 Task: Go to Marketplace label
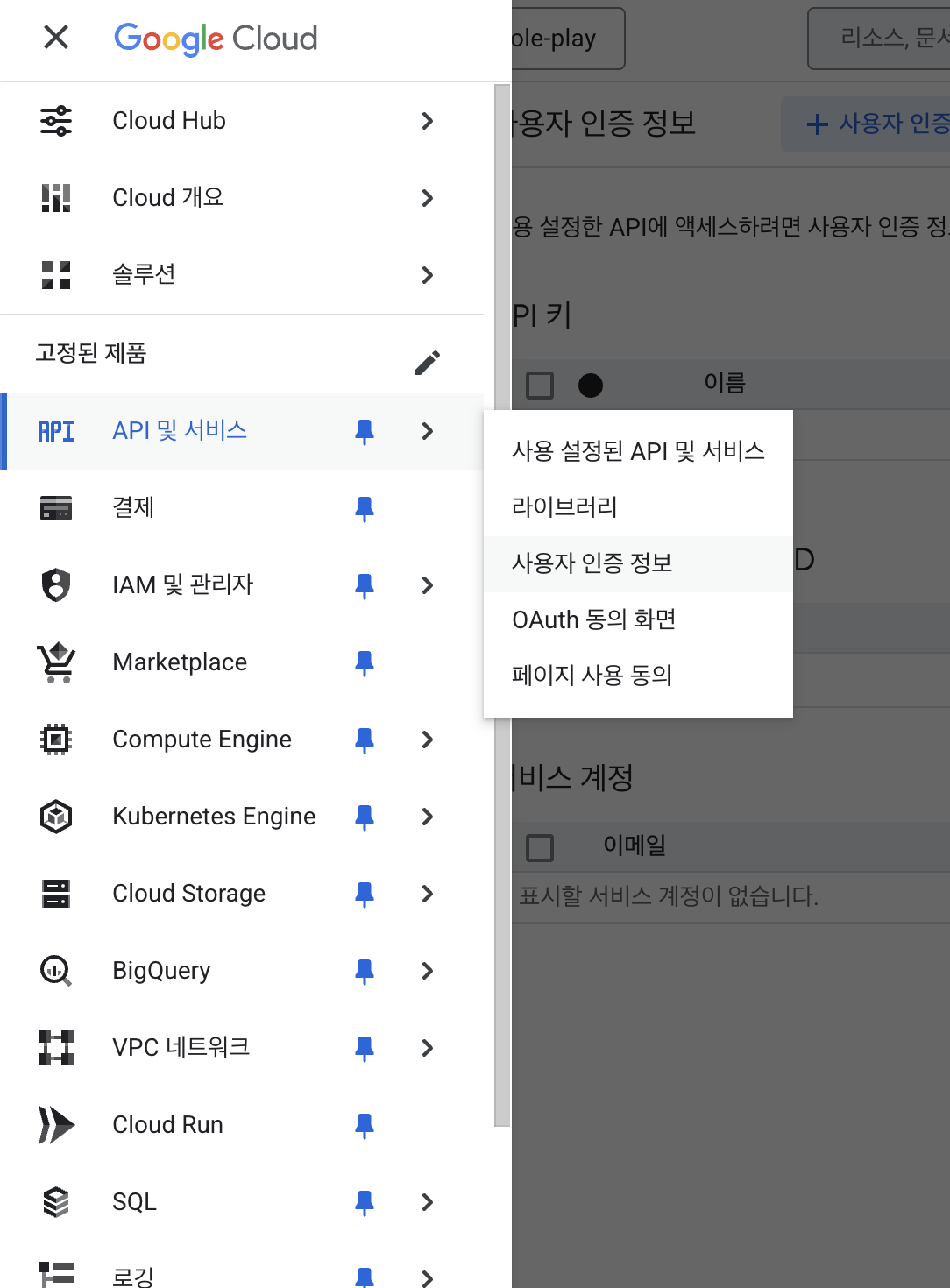[x=180, y=662]
